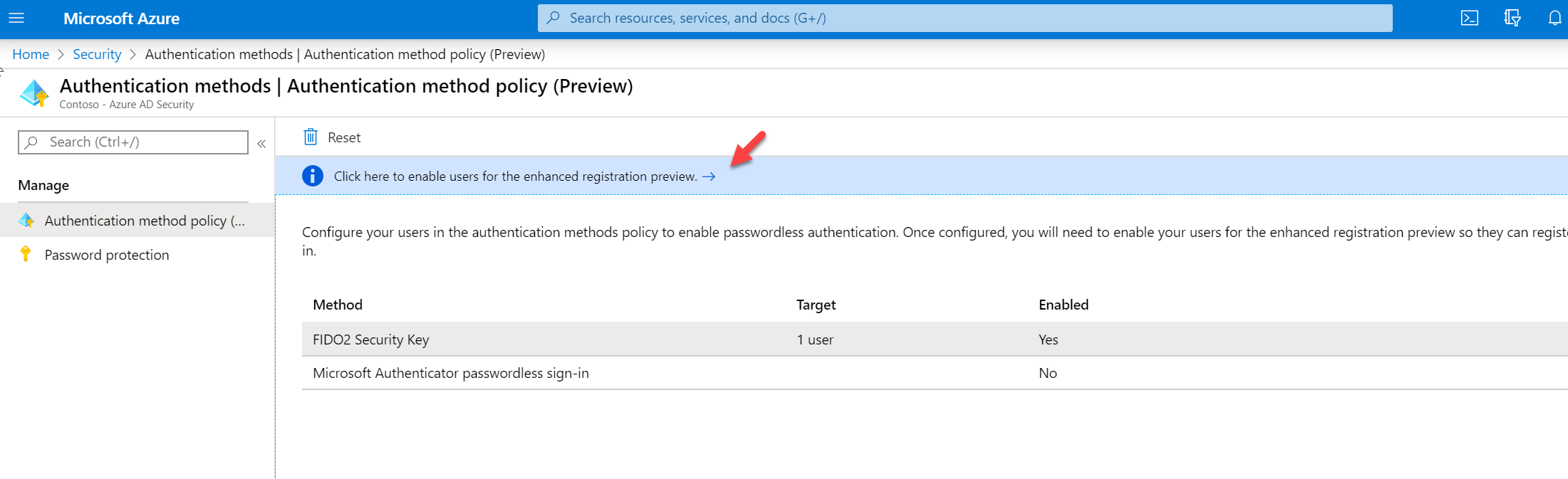Open Microsoft Authenticator passwordless sign-in row
The image size is (1568, 479).
click(x=935, y=373)
